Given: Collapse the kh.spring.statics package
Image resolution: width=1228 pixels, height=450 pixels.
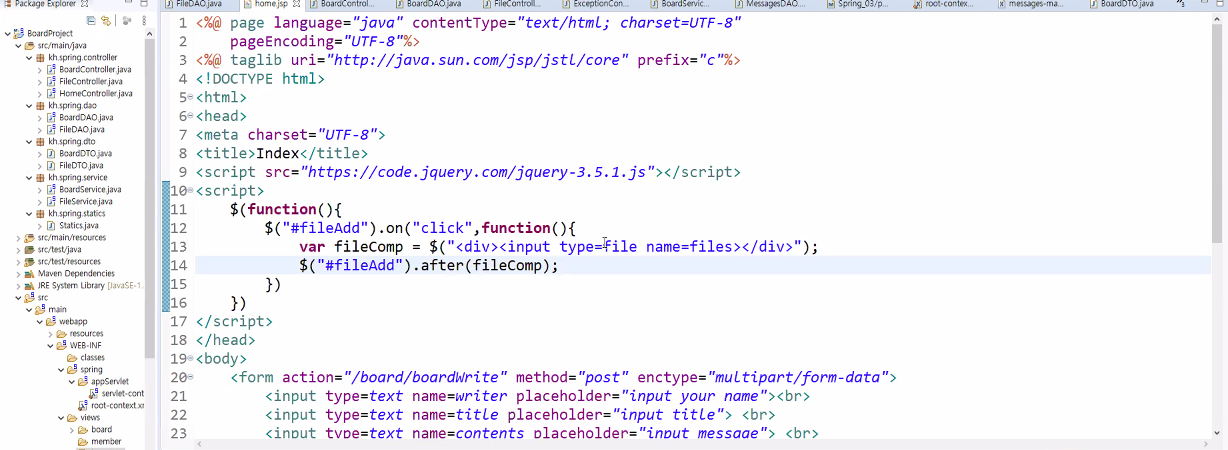Looking at the screenshot, I should point(29,214).
